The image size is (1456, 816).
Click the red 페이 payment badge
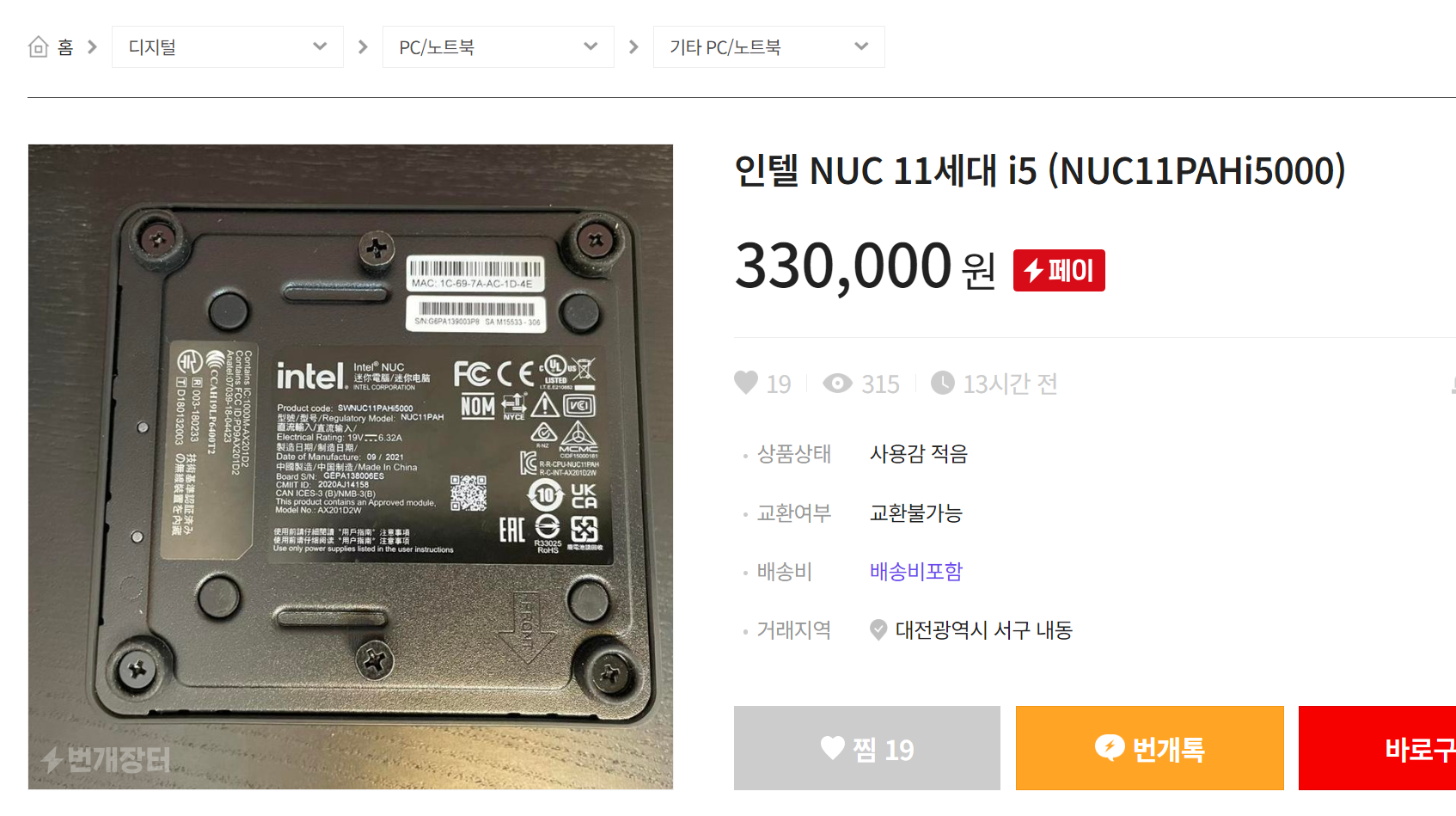point(1059,271)
